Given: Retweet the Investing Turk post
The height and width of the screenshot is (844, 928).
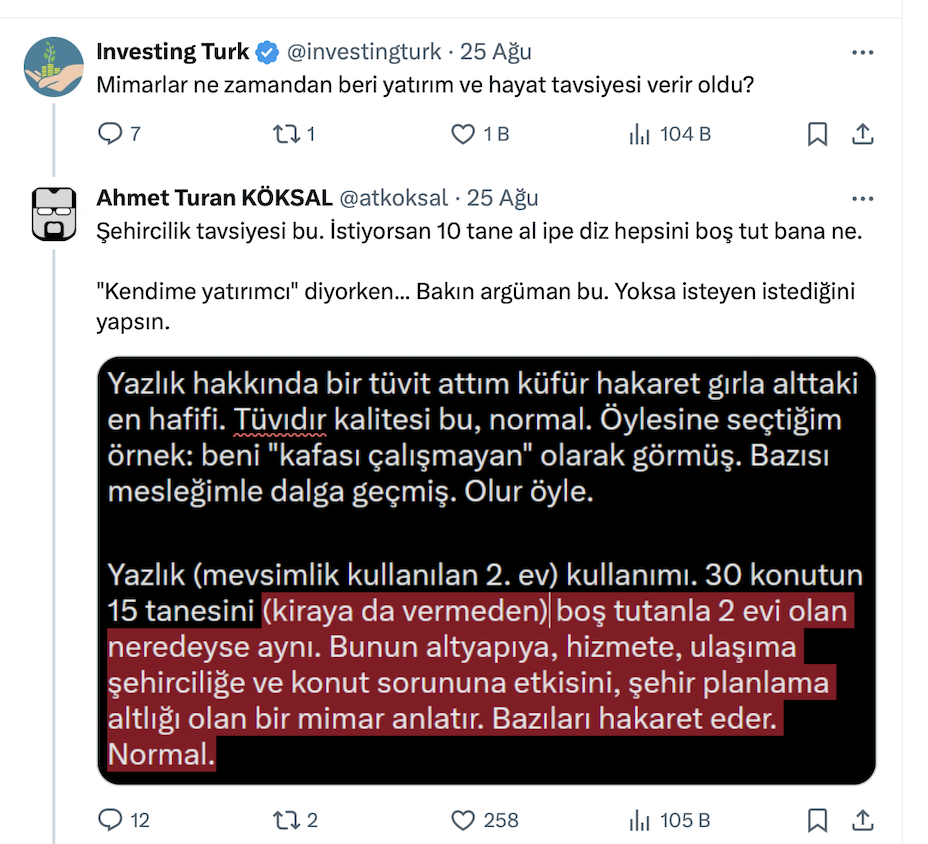Looking at the screenshot, I should coord(286,133).
